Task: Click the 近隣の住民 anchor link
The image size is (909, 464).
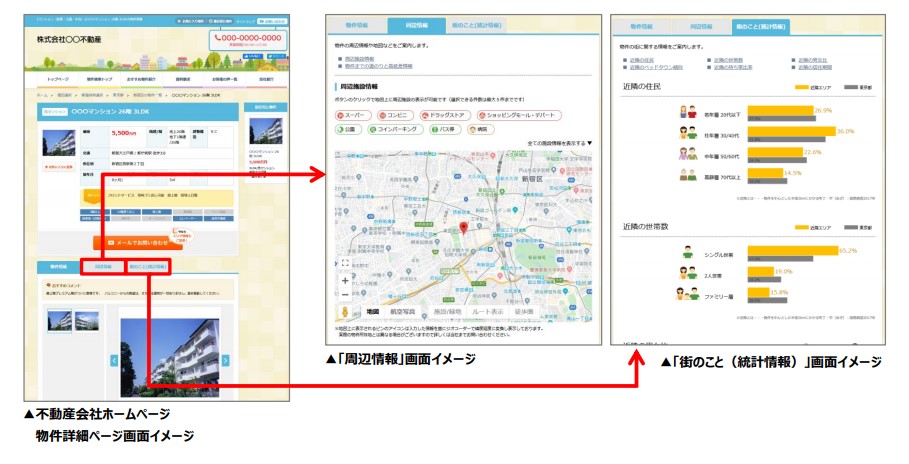Action: 642,60
